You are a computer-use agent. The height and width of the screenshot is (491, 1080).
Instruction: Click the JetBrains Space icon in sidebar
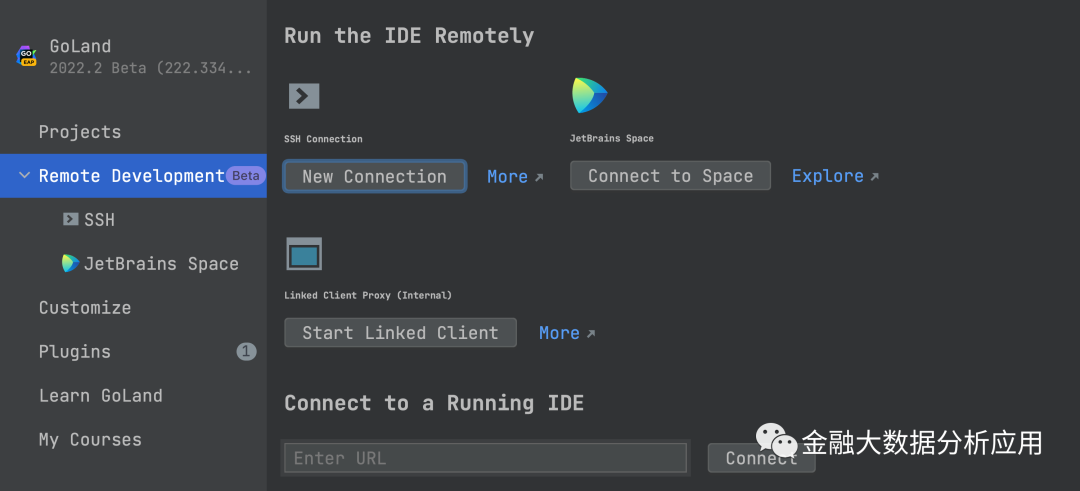[70, 264]
